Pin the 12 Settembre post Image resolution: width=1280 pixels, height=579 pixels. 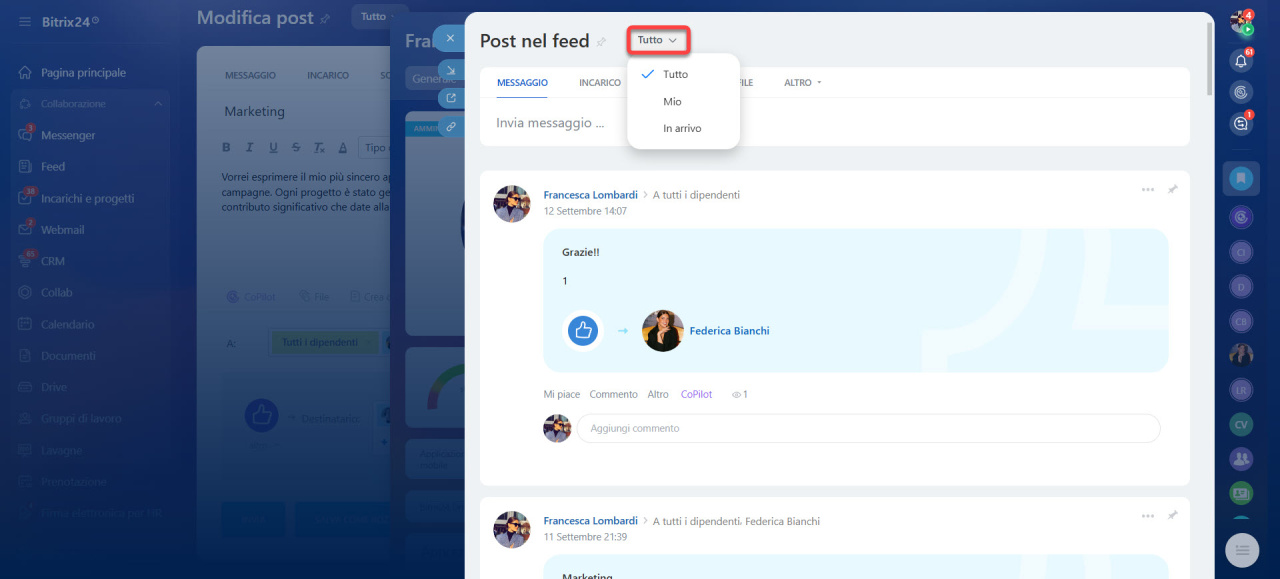(x=1172, y=189)
